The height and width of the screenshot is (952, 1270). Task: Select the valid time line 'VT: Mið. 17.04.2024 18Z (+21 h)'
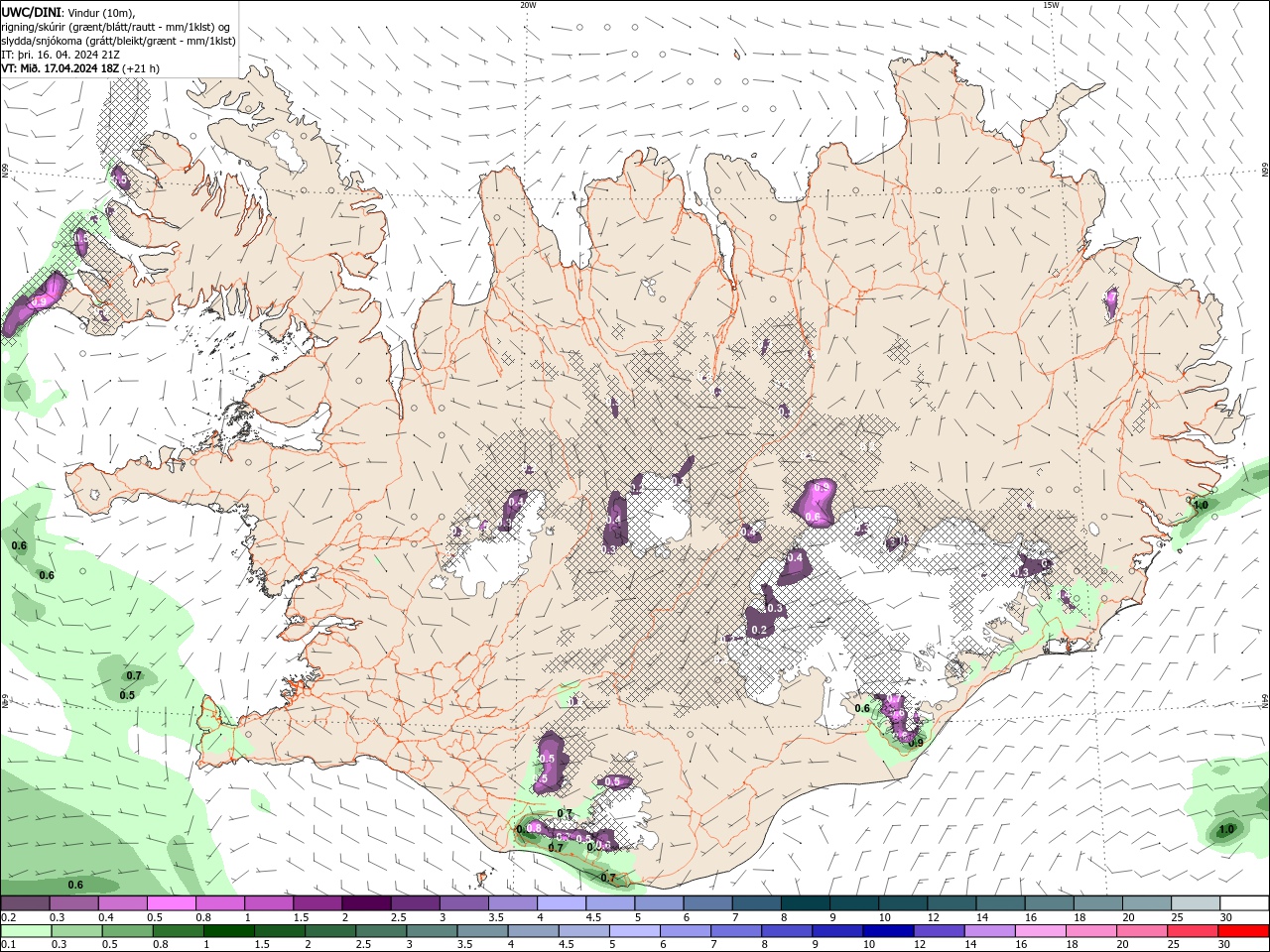pos(80,68)
